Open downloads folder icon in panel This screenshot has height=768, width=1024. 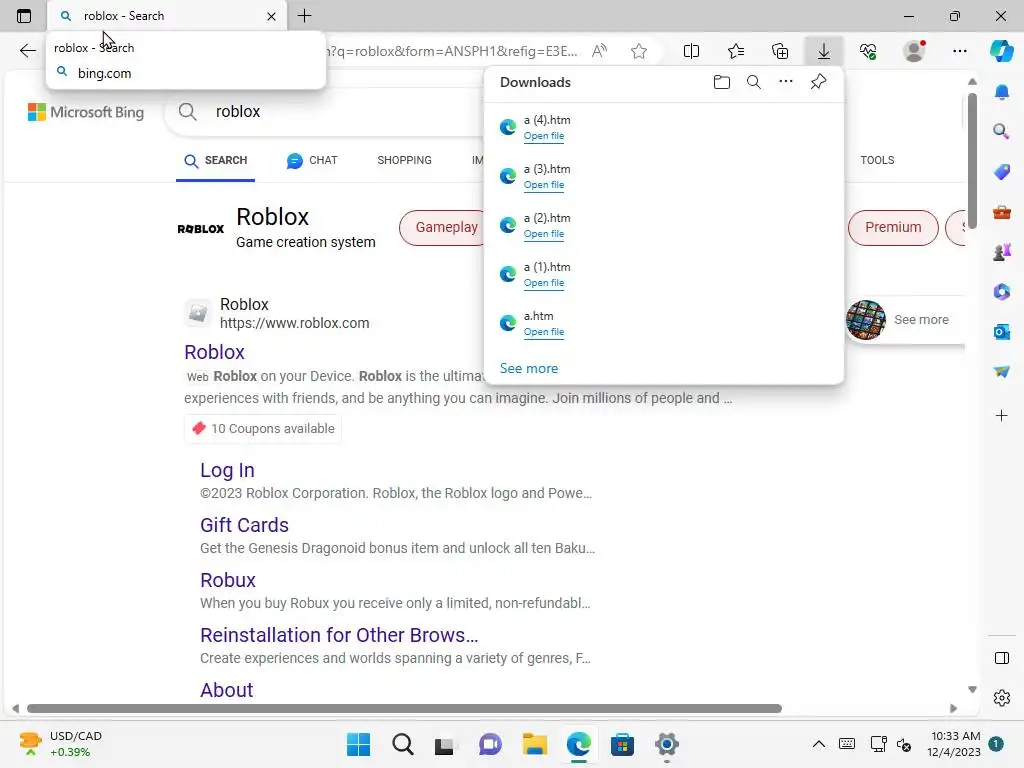[722, 82]
